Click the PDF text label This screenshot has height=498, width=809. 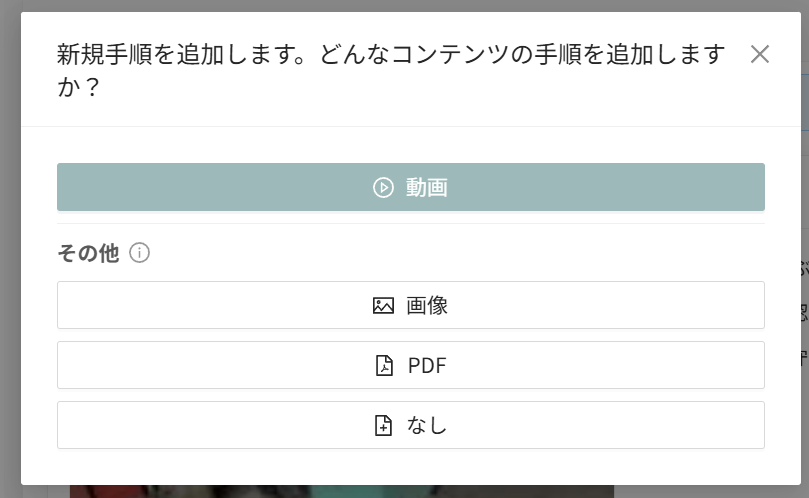point(427,366)
